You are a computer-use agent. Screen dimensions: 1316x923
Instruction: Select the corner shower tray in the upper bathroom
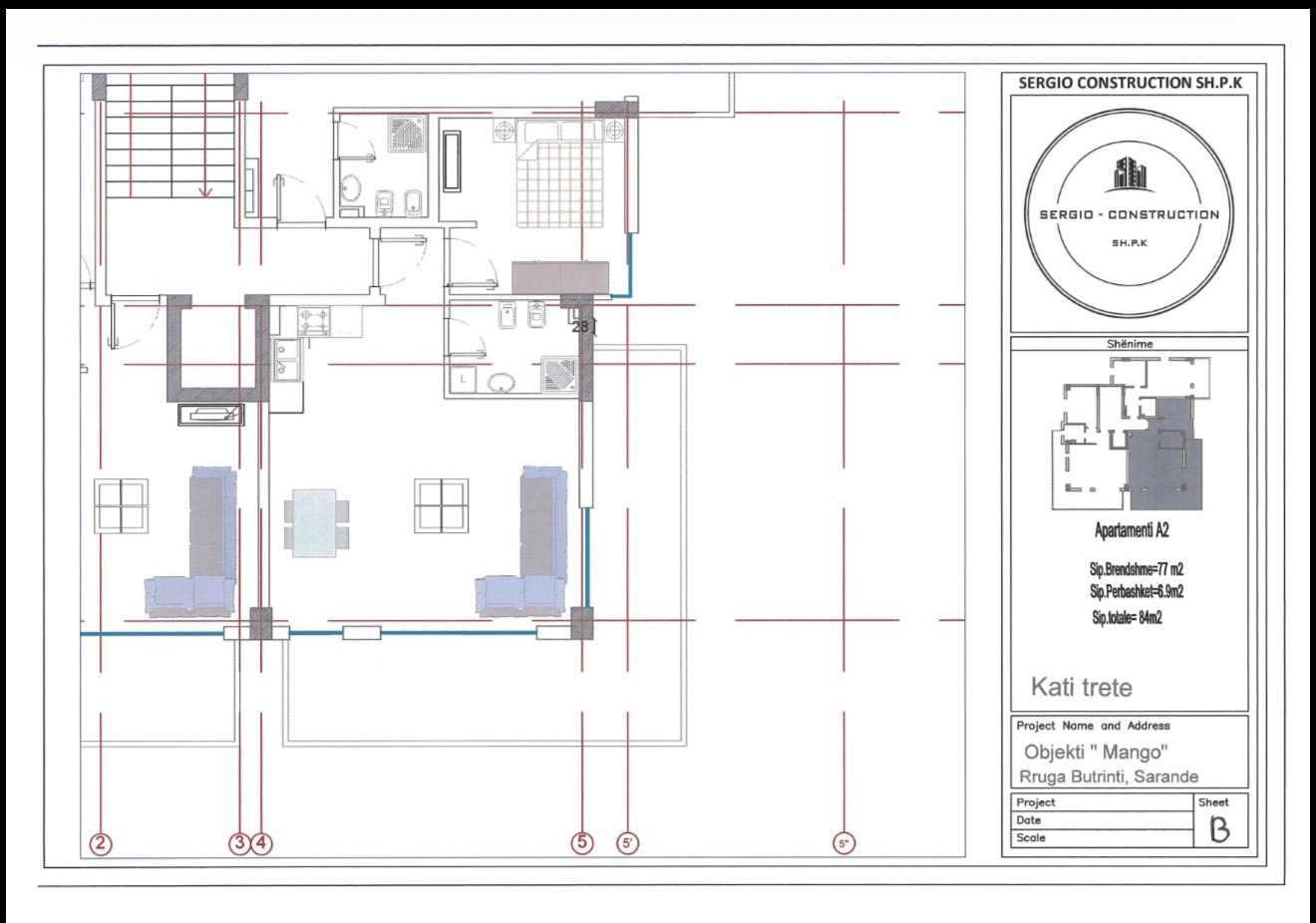[x=408, y=133]
